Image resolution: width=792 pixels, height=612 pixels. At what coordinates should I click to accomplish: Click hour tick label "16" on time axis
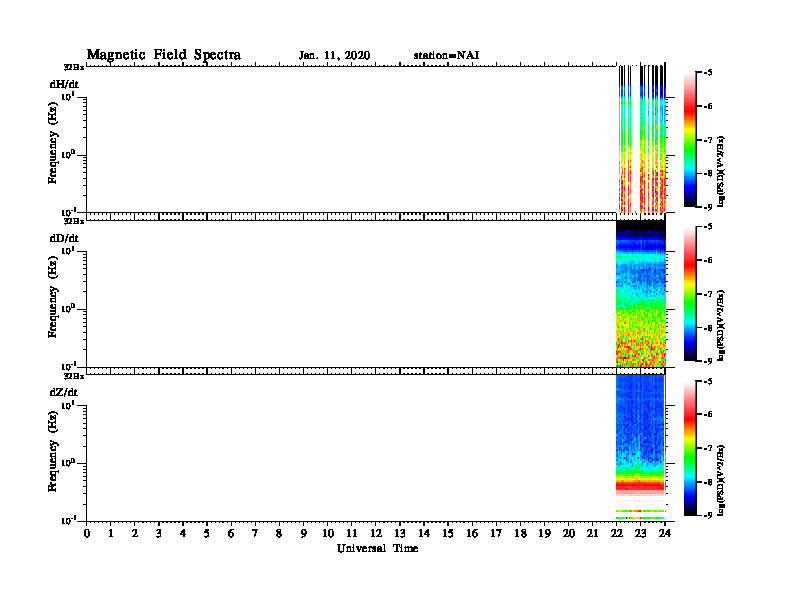(x=472, y=533)
